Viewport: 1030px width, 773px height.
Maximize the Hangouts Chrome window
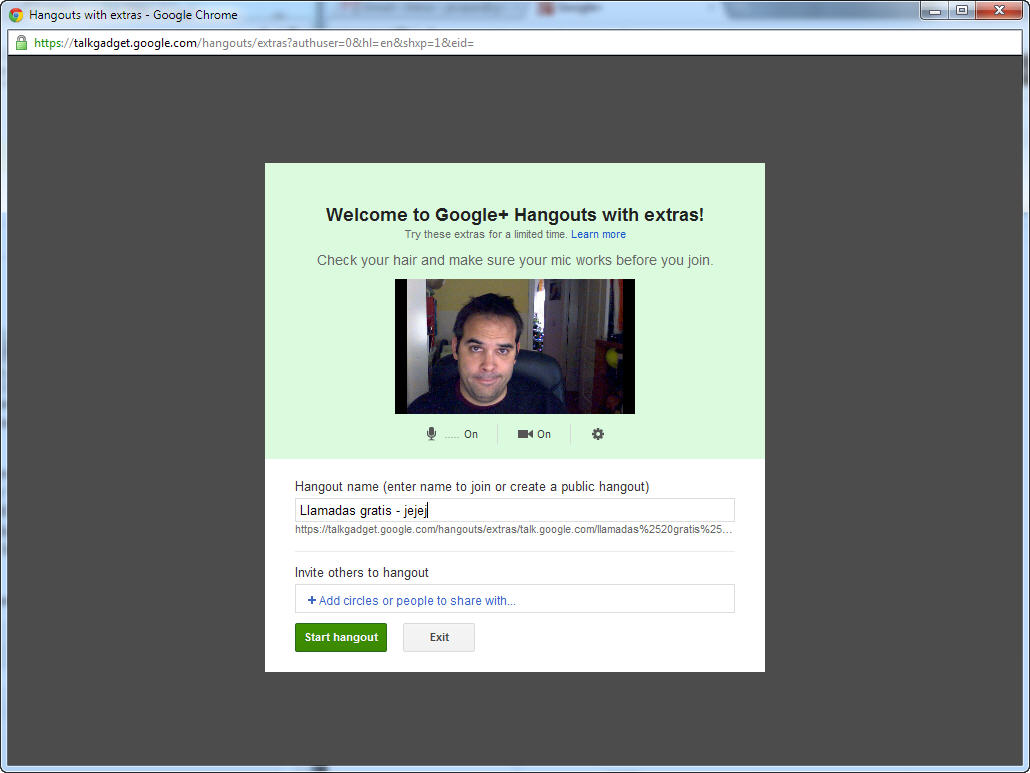tap(962, 11)
